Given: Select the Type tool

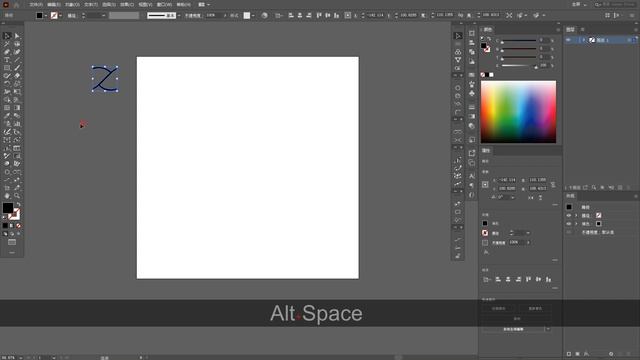Looking at the screenshot, I should (x=7, y=60).
